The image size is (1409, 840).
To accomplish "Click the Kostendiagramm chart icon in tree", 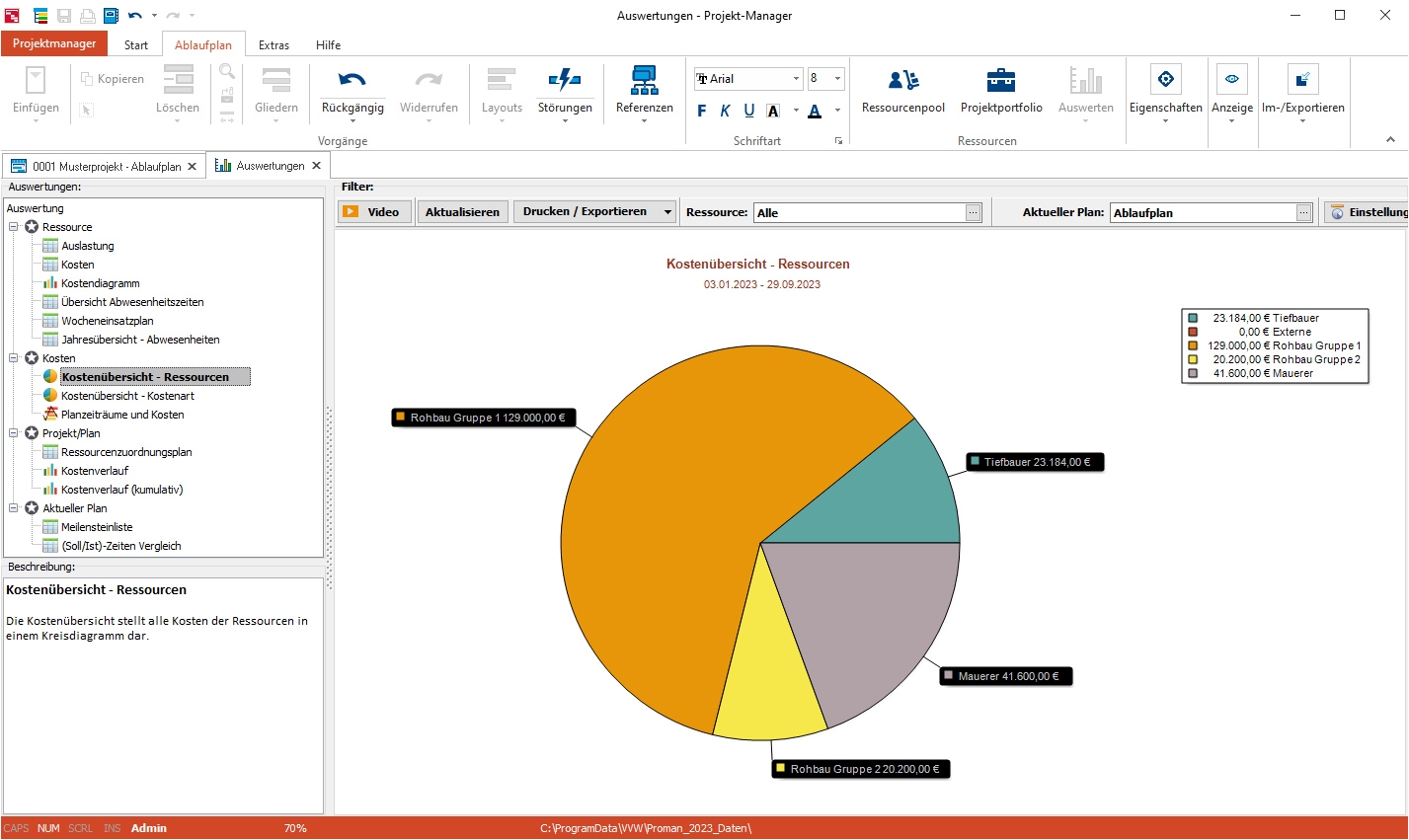I will [x=50, y=283].
